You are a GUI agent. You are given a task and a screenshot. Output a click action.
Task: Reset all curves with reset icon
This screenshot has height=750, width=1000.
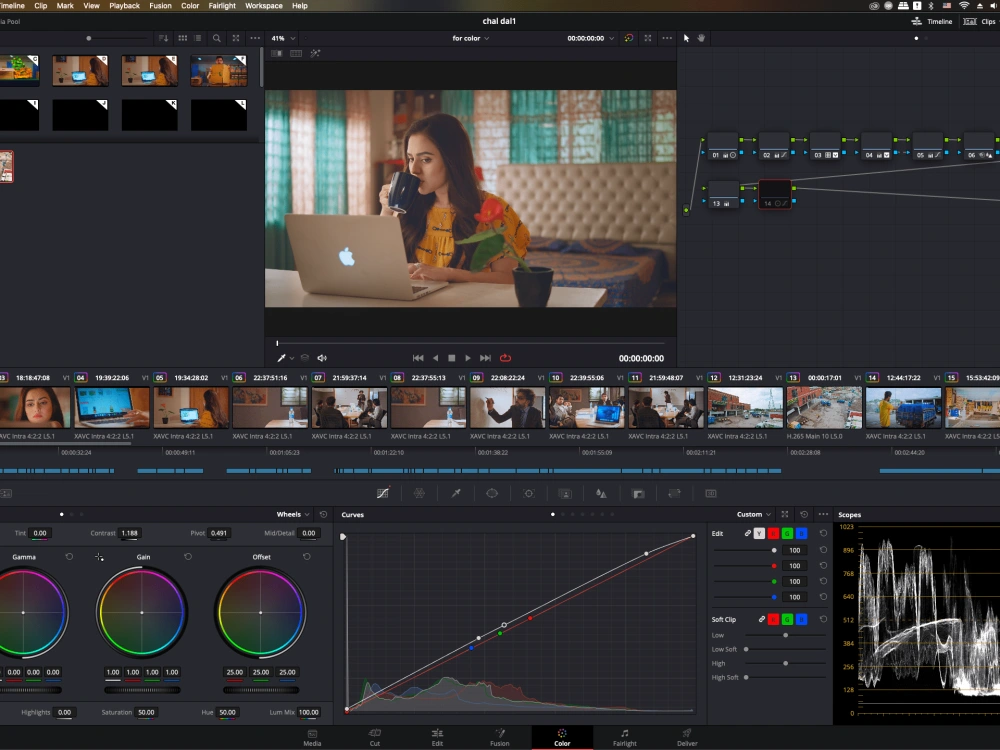pos(804,514)
